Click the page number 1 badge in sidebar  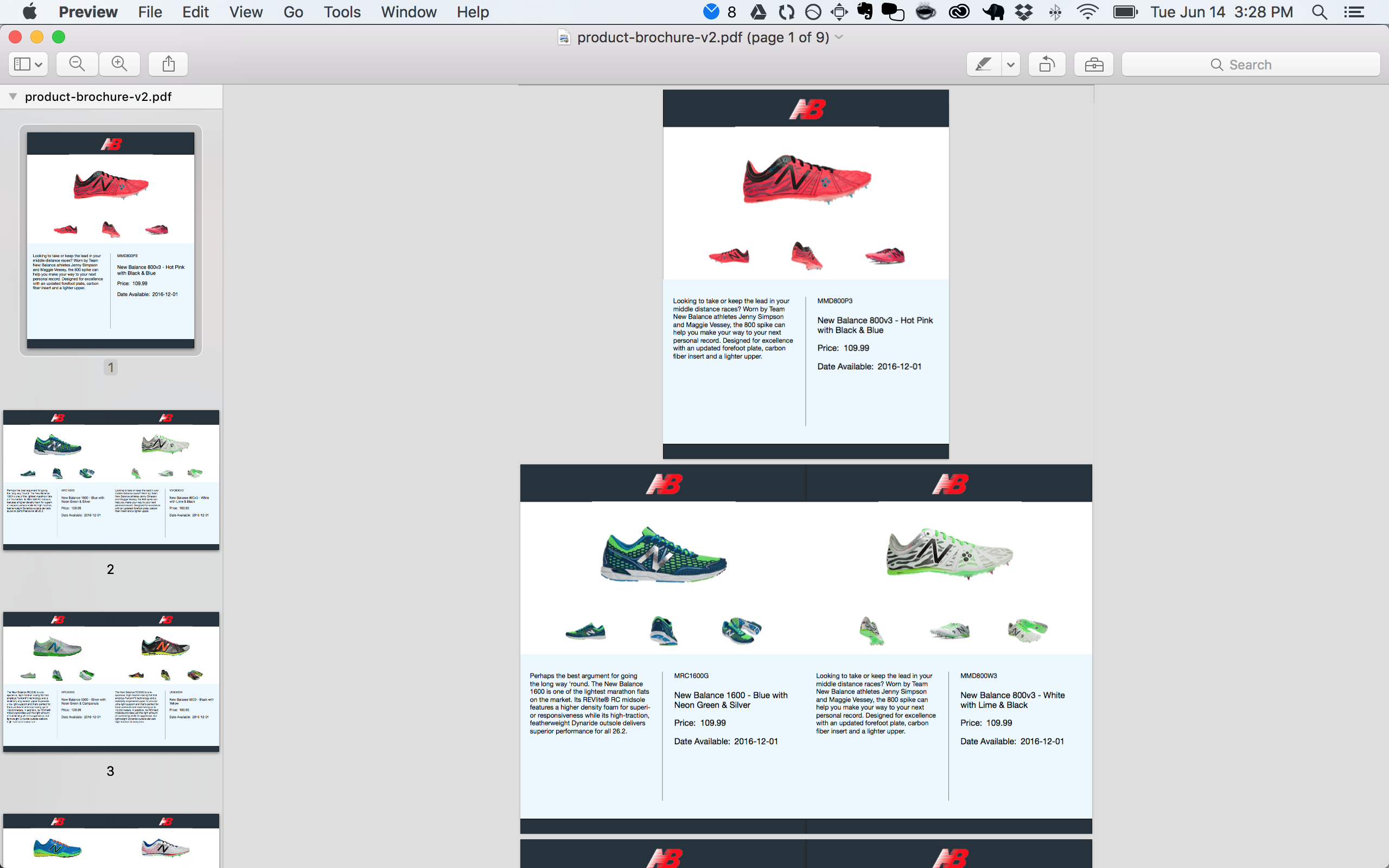click(x=111, y=367)
